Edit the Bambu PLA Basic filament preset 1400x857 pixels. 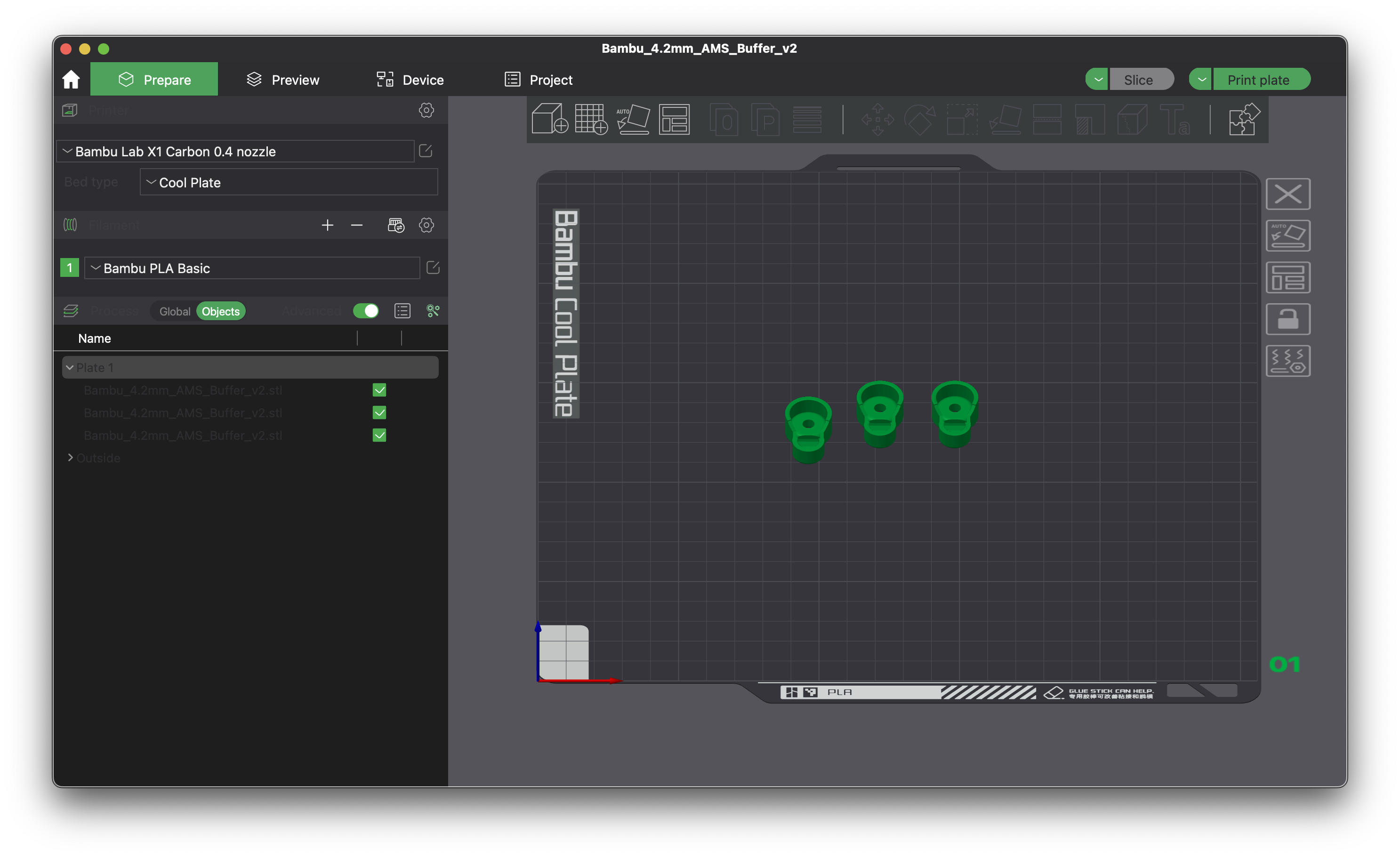click(433, 267)
